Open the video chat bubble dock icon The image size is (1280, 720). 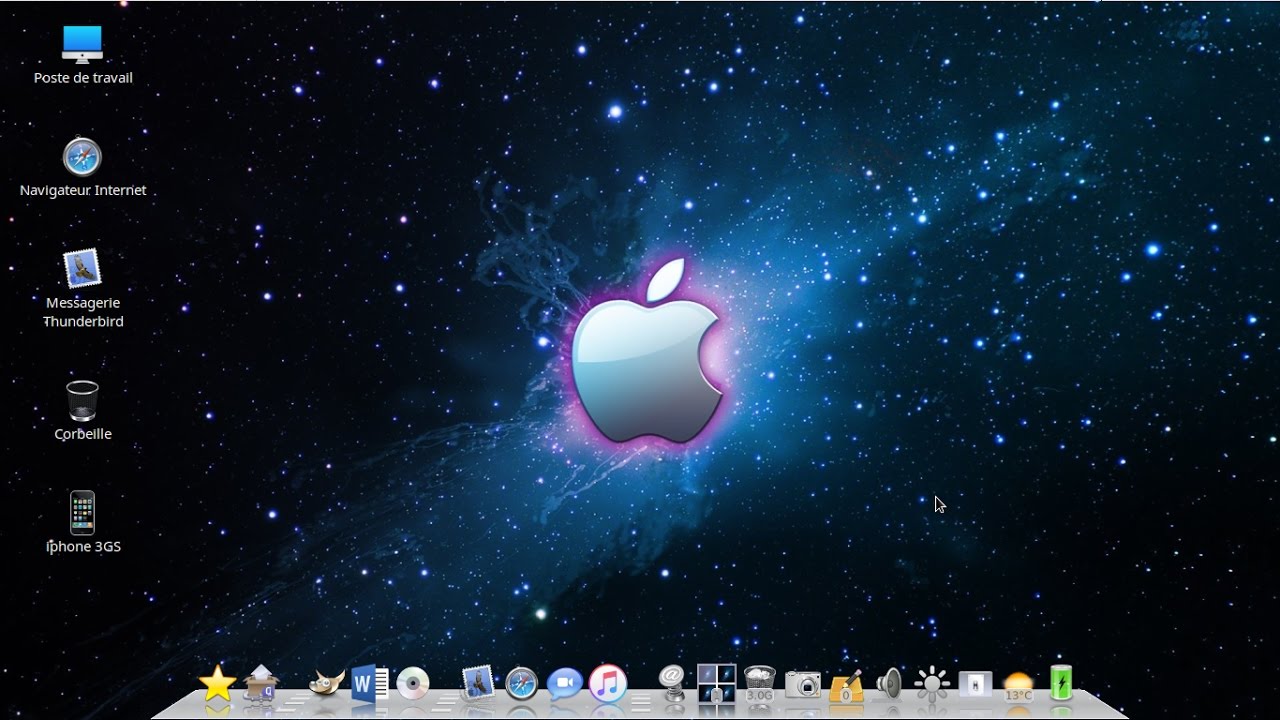(564, 684)
